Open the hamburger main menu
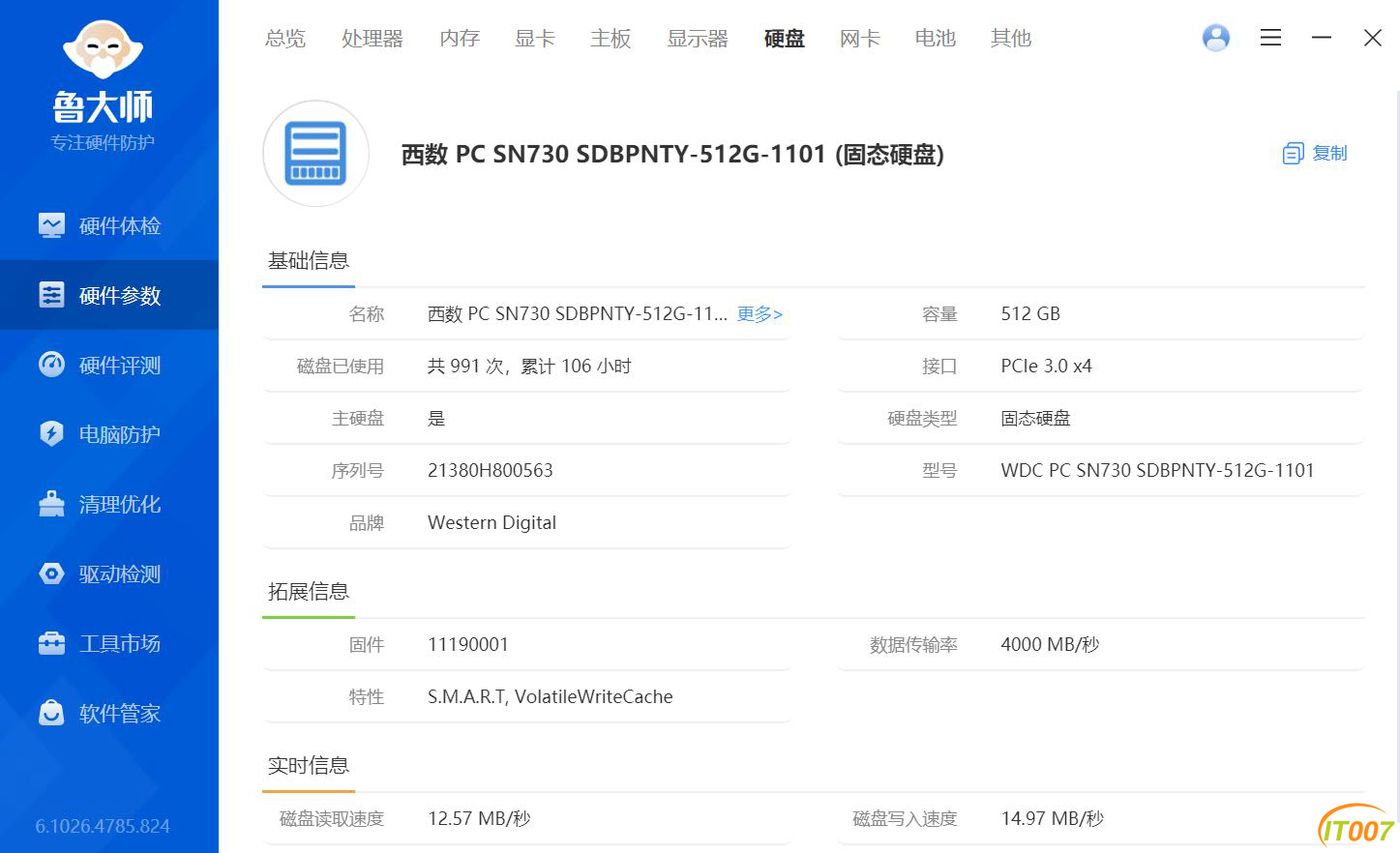1400x853 pixels. [x=1270, y=38]
